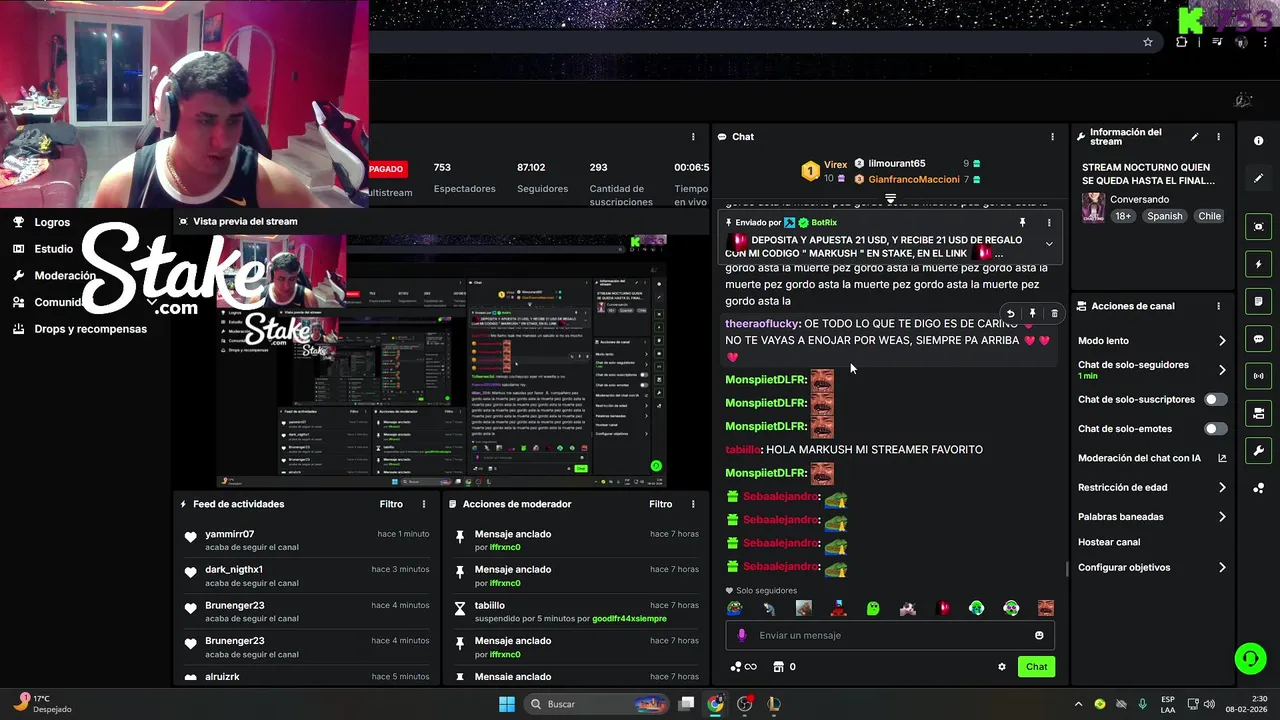Expand the pinned message chevron
This screenshot has width=1280, height=720.
[x=1048, y=244]
